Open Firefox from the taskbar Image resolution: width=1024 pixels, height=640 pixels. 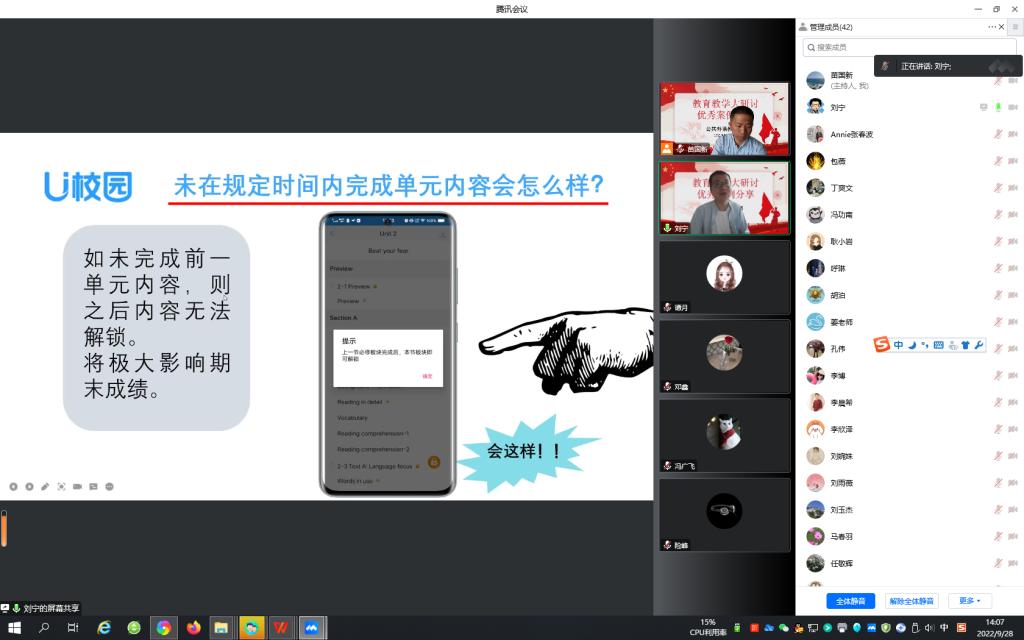193,628
